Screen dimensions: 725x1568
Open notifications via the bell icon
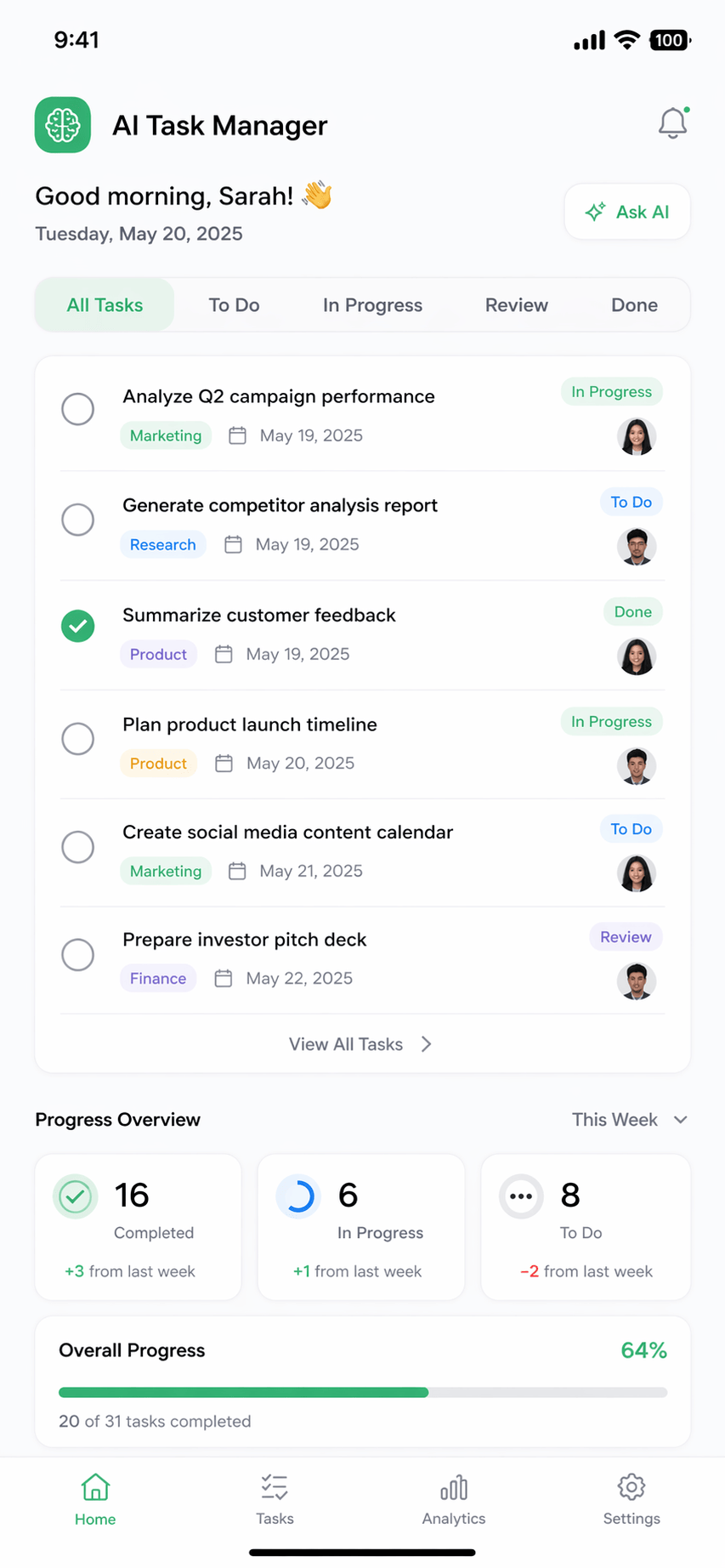point(673,123)
